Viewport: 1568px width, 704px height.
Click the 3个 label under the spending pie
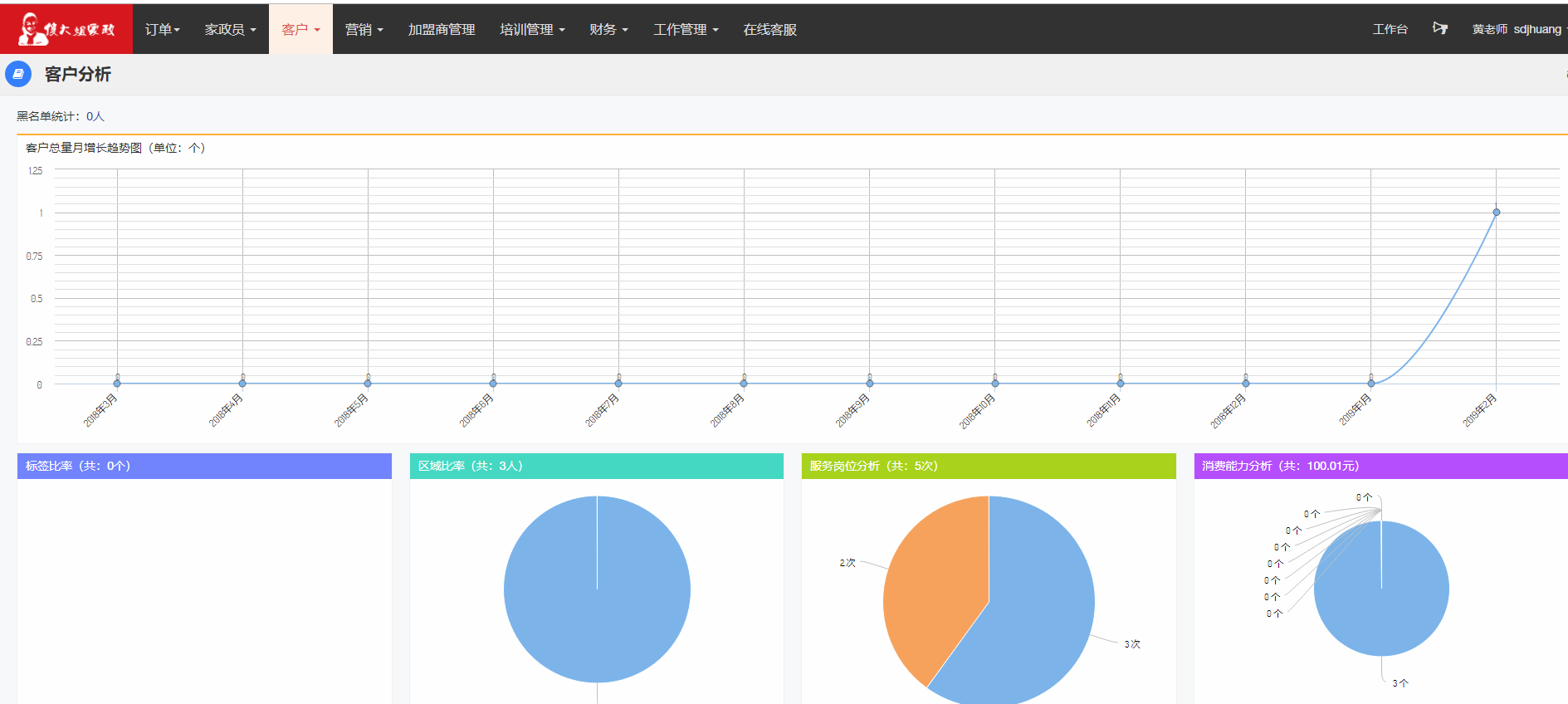pyautogui.click(x=1400, y=683)
